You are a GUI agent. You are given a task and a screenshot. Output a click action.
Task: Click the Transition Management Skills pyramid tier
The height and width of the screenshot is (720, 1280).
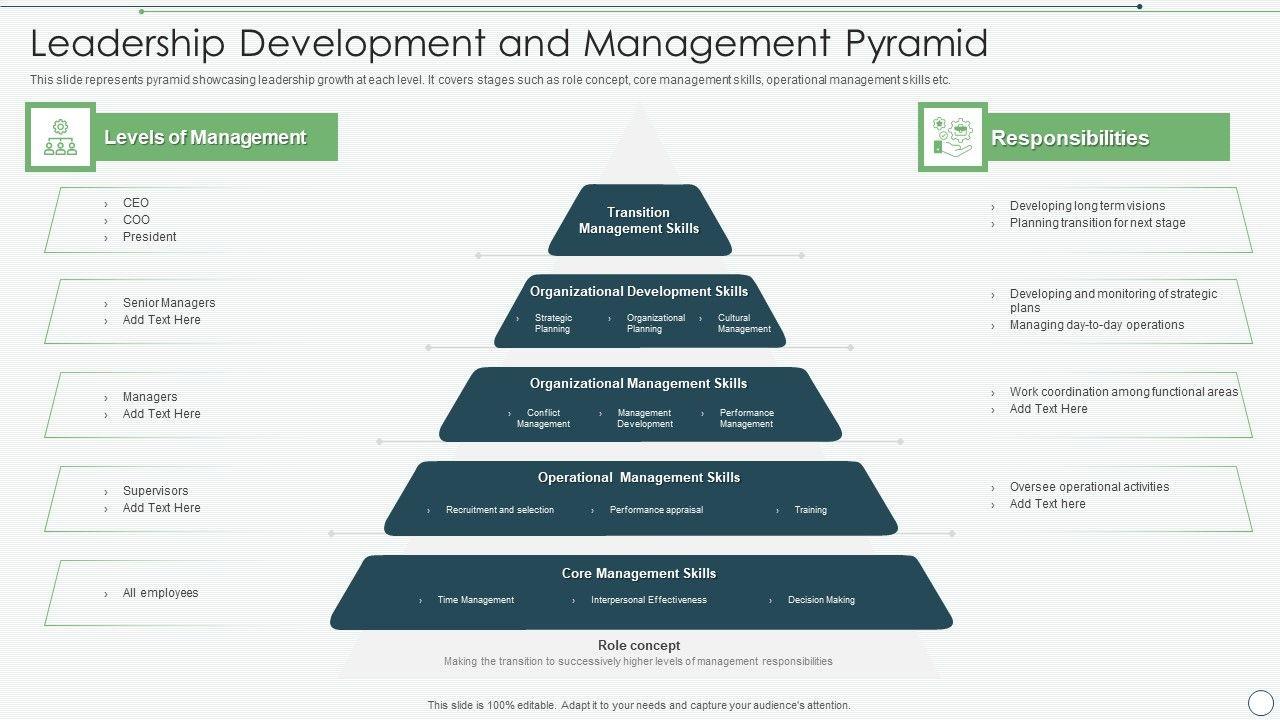[639, 220]
